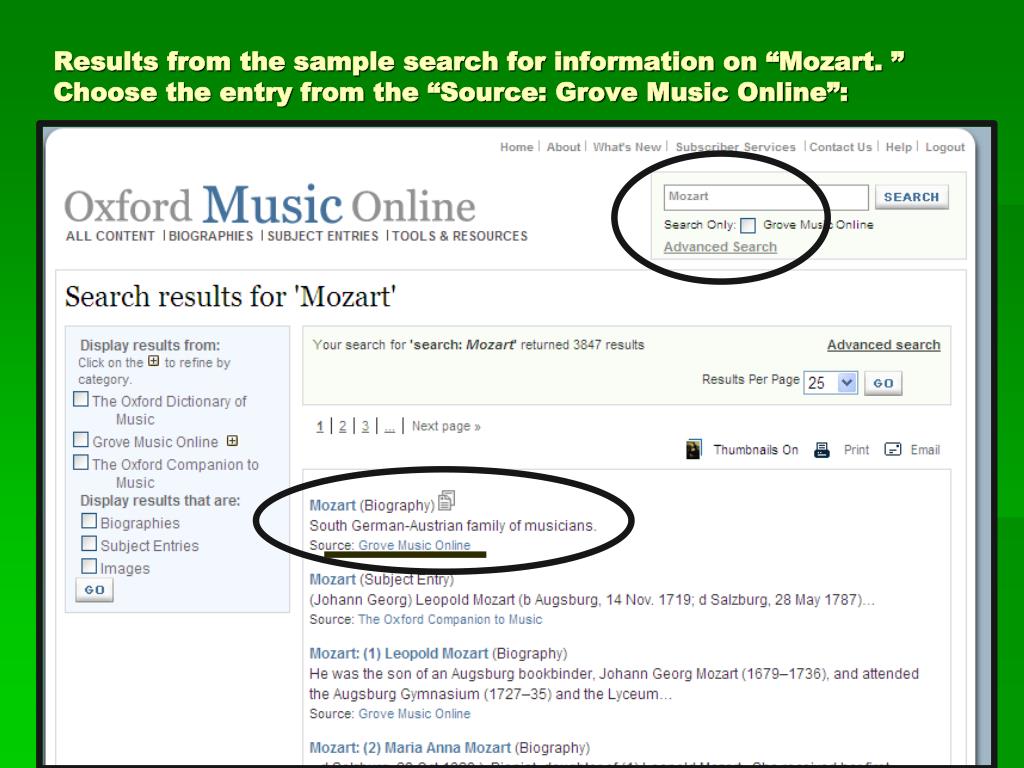Click 'Search results for 'Mozart'' heading

point(231,296)
